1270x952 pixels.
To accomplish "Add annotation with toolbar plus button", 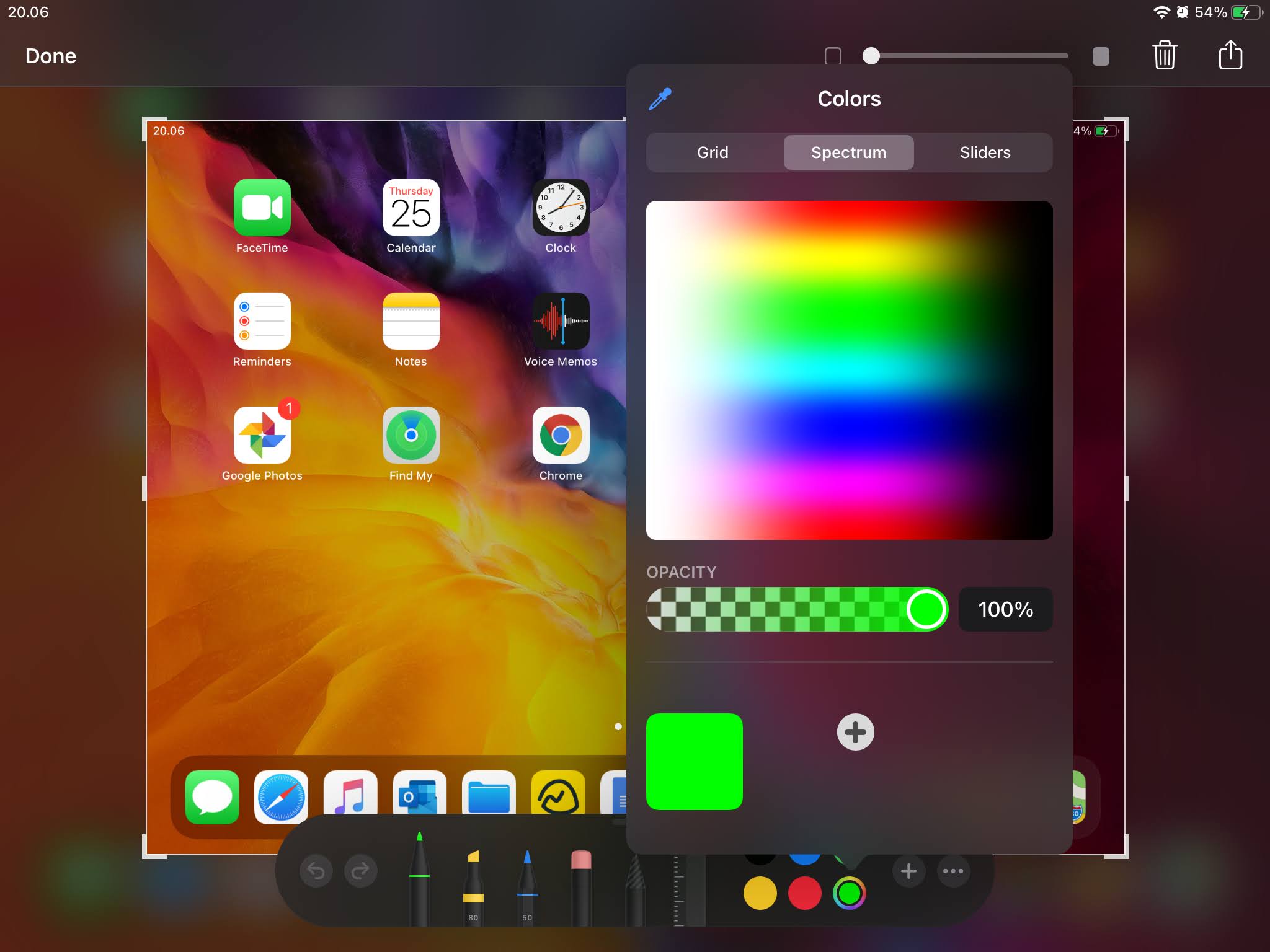I will point(908,871).
